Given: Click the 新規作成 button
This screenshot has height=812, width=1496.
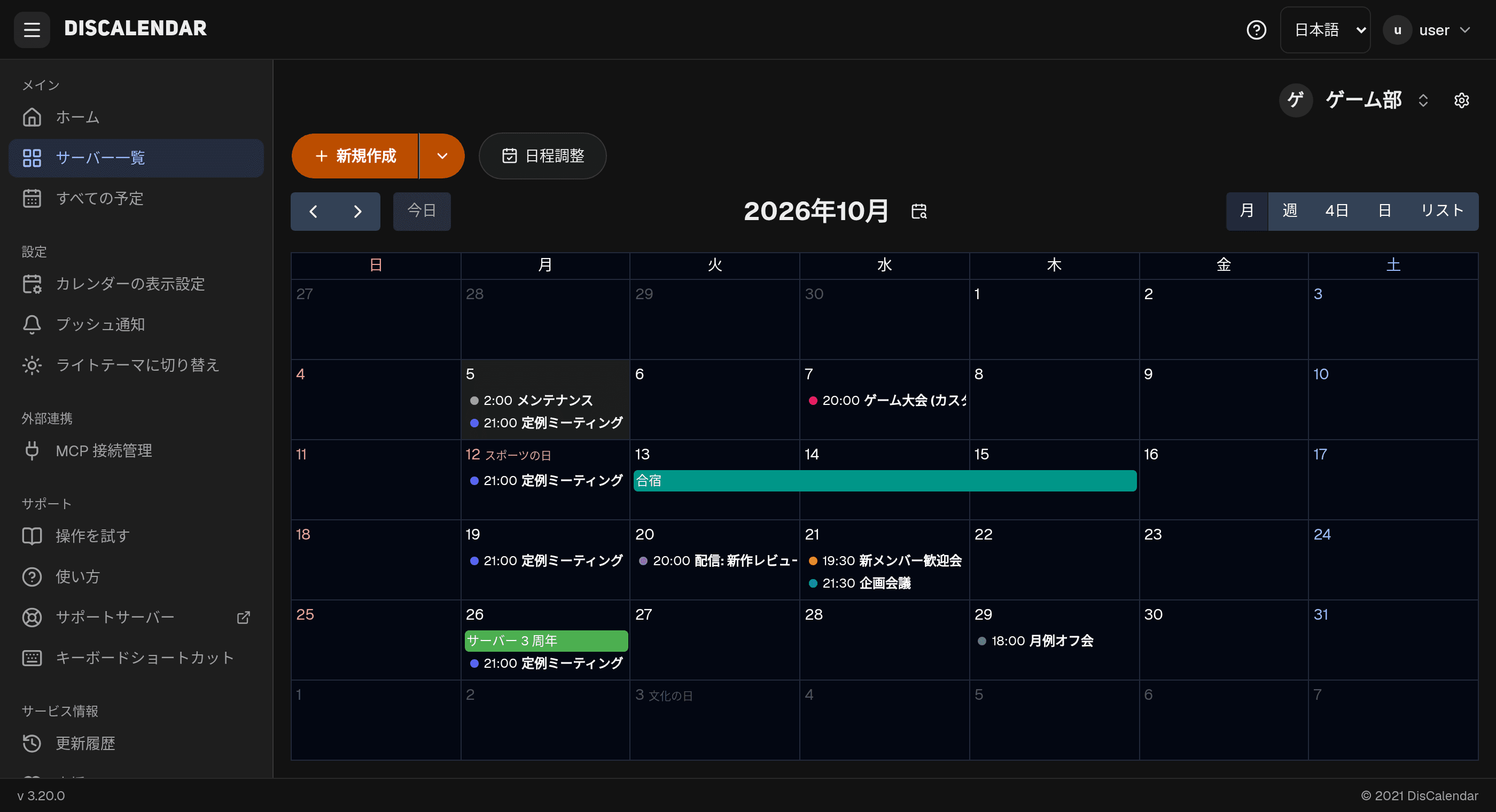Looking at the screenshot, I should click(355, 156).
